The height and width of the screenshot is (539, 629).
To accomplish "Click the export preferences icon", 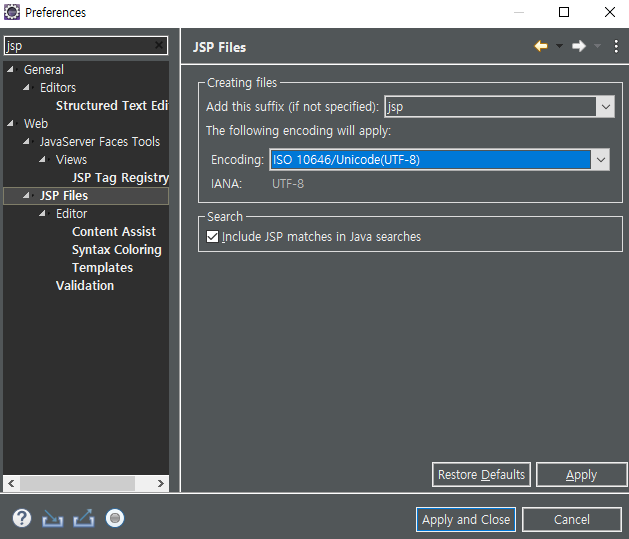I will [x=84, y=518].
